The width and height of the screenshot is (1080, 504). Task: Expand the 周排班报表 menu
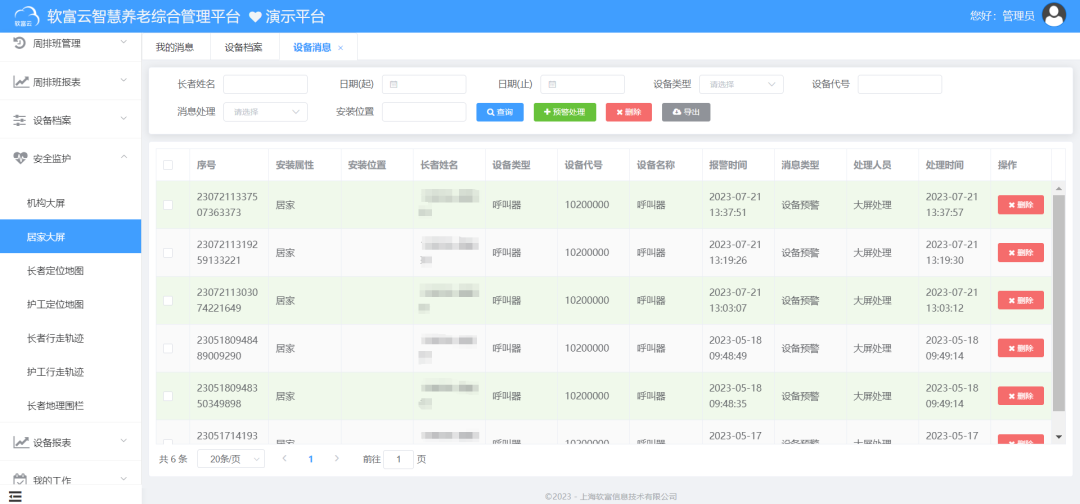[124, 81]
